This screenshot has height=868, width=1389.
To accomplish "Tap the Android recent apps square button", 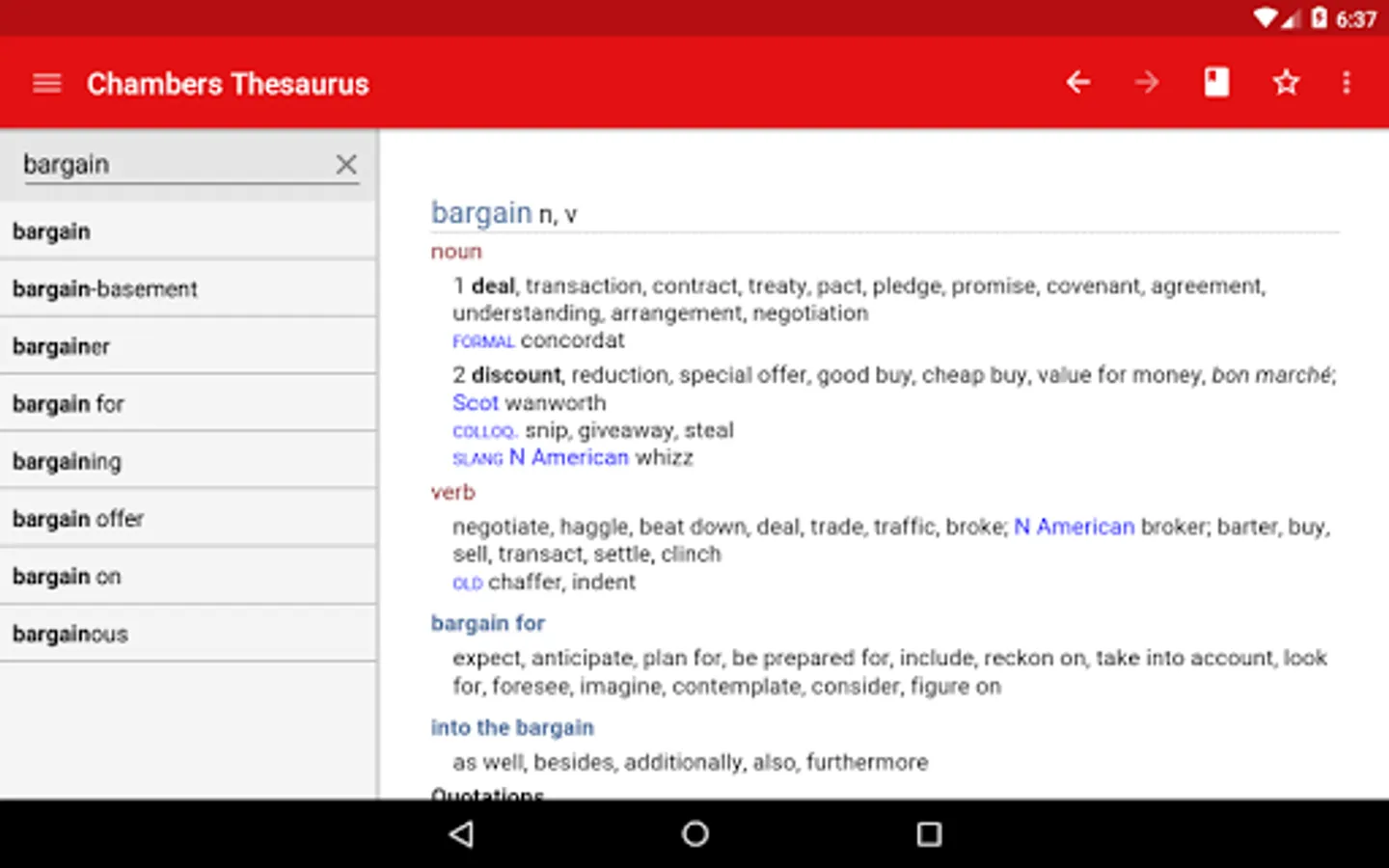I will coord(929,834).
